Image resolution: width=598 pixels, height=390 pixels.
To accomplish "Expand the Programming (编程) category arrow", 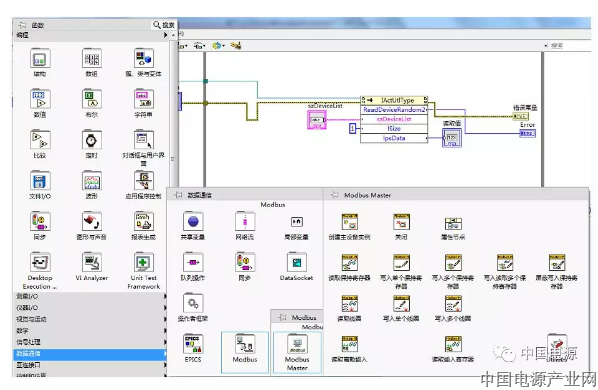I will point(166,35).
